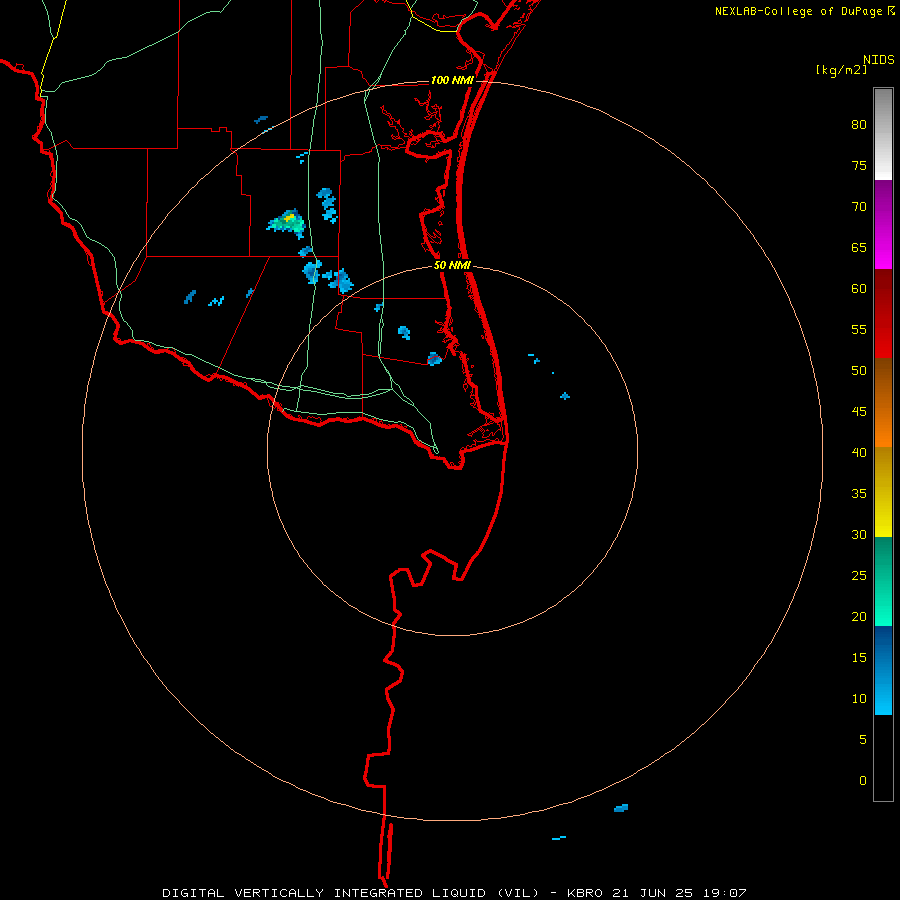The image size is (900, 900).
Task: Click the '15' value on color scale
Action: [859, 658]
